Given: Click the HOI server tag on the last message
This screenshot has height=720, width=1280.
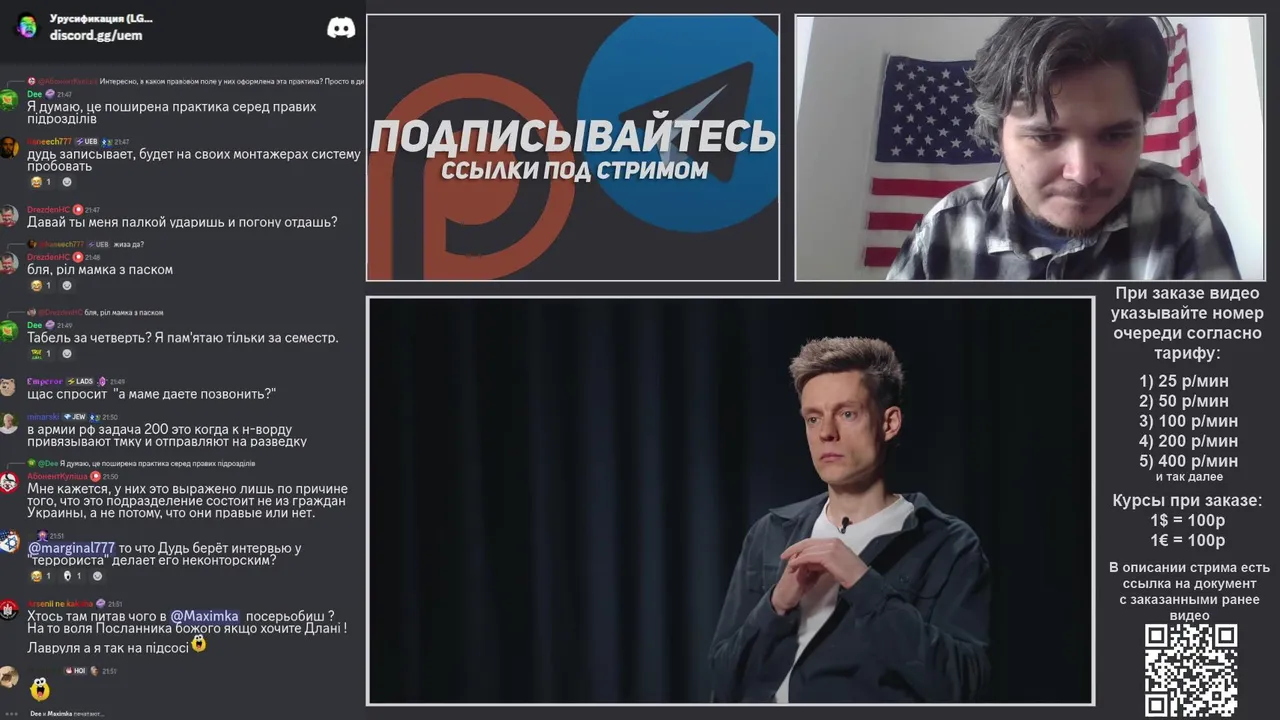Looking at the screenshot, I should (76, 671).
